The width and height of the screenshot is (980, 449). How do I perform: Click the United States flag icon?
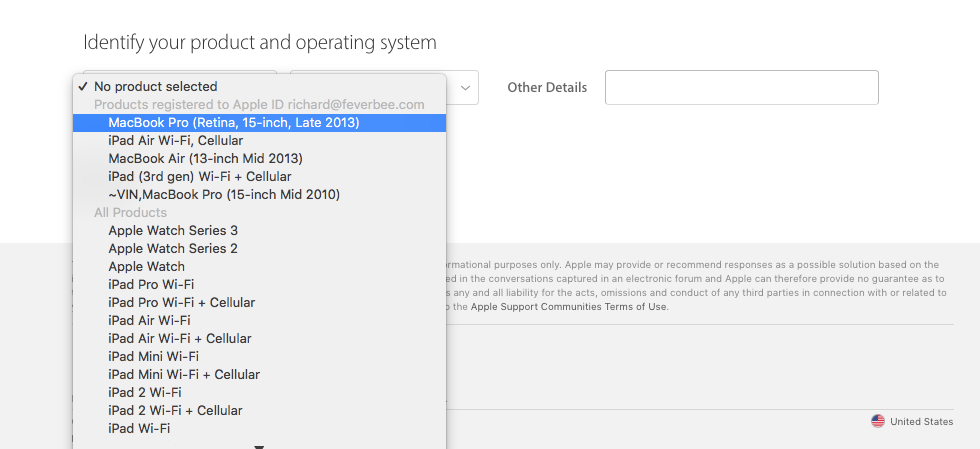point(878,421)
